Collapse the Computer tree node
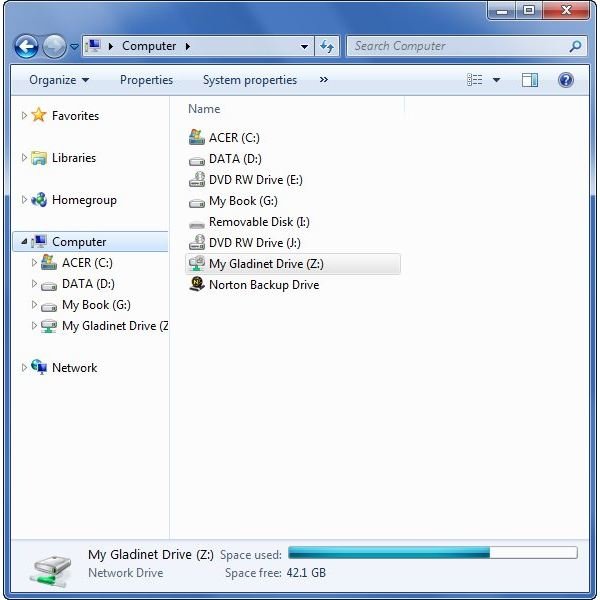This screenshot has height=600, width=600. coord(24,241)
